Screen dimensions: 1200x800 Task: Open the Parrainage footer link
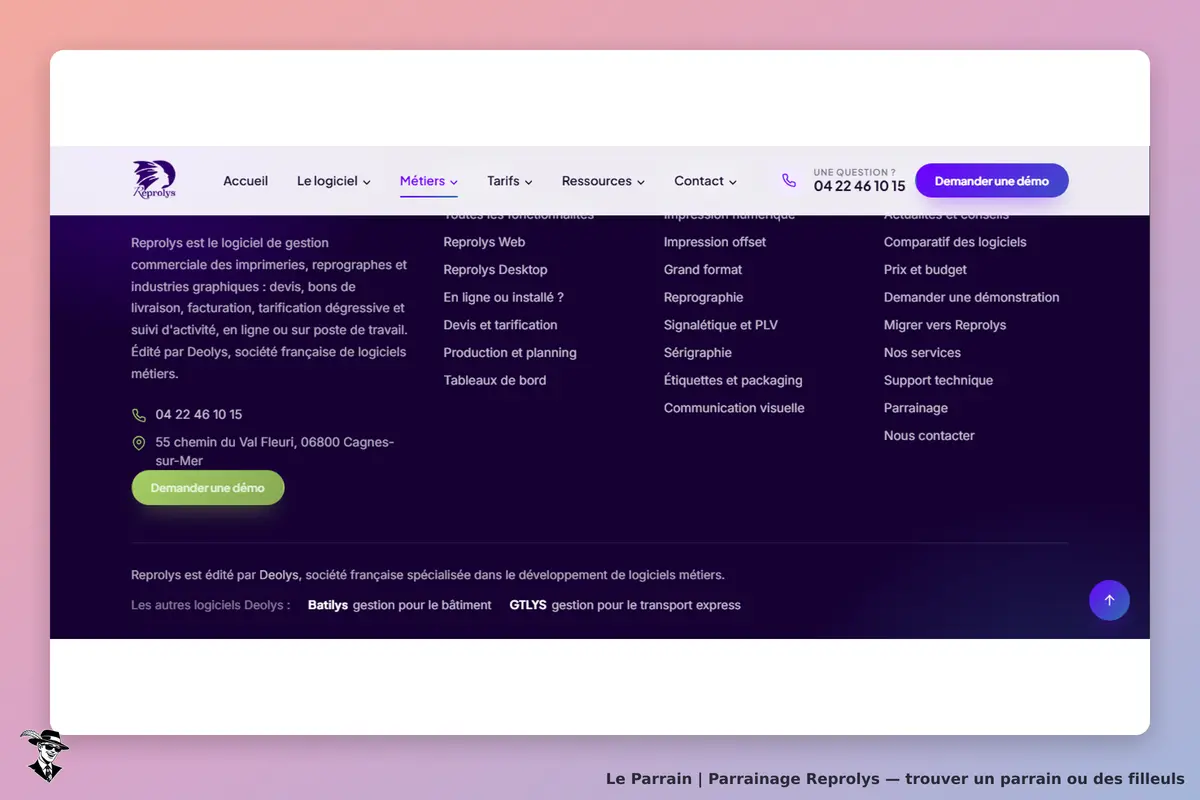(x=916, y=408)
